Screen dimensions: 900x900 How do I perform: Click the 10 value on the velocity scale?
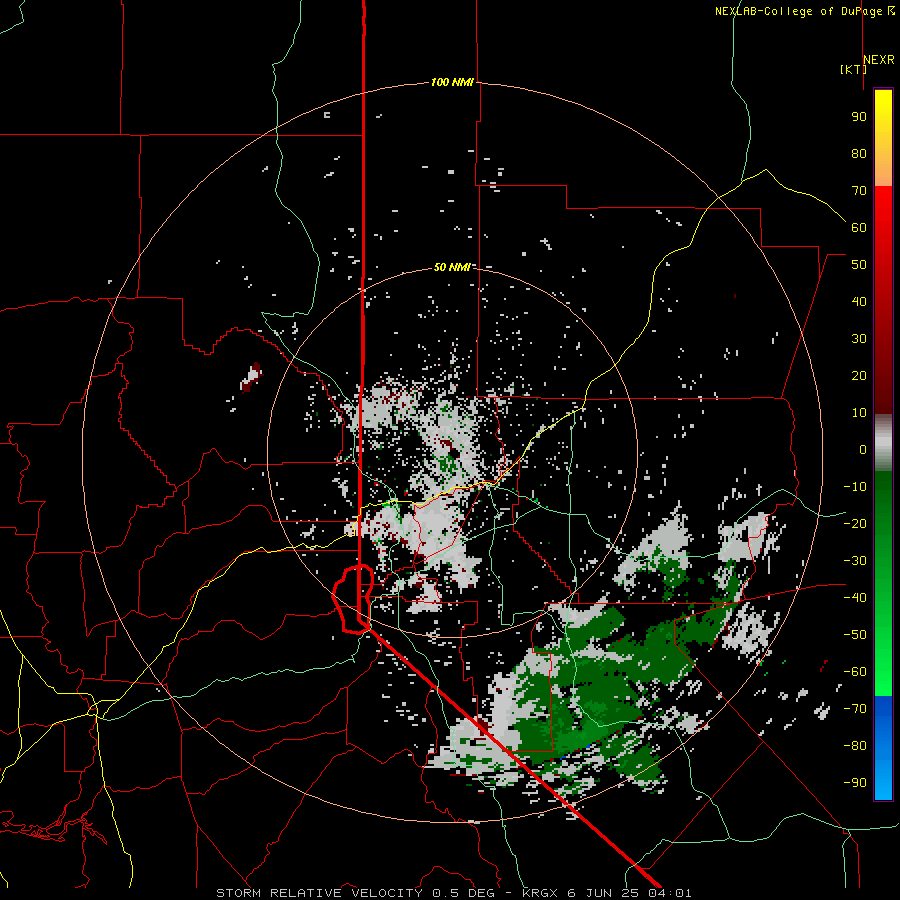[859, 413]
